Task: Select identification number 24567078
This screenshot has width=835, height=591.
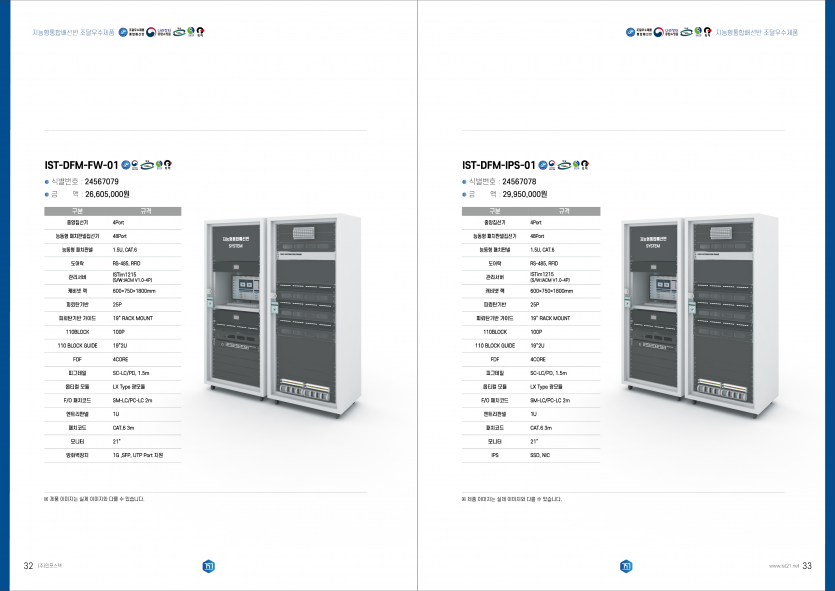Action: (519, 182)
